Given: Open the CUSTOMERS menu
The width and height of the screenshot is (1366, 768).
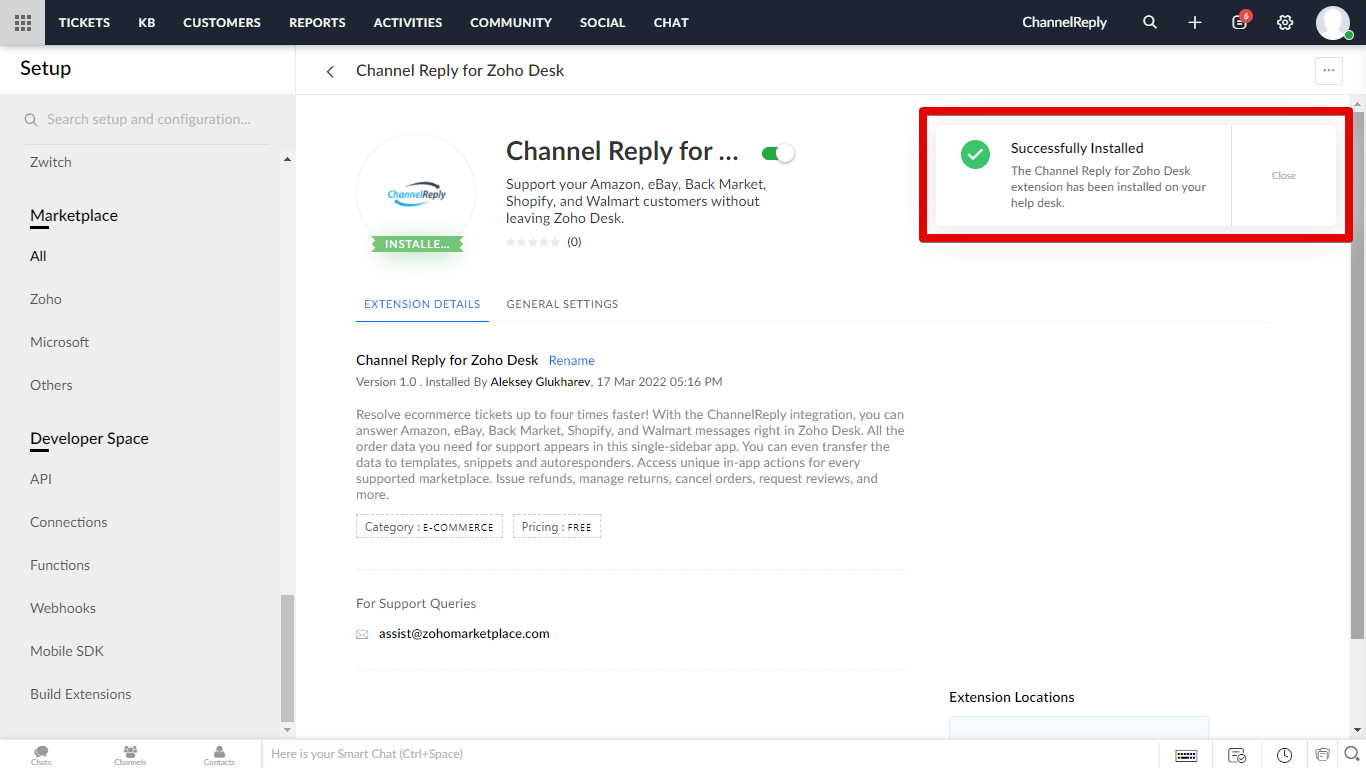Looking at the screenshot, I should pos(222,22).
